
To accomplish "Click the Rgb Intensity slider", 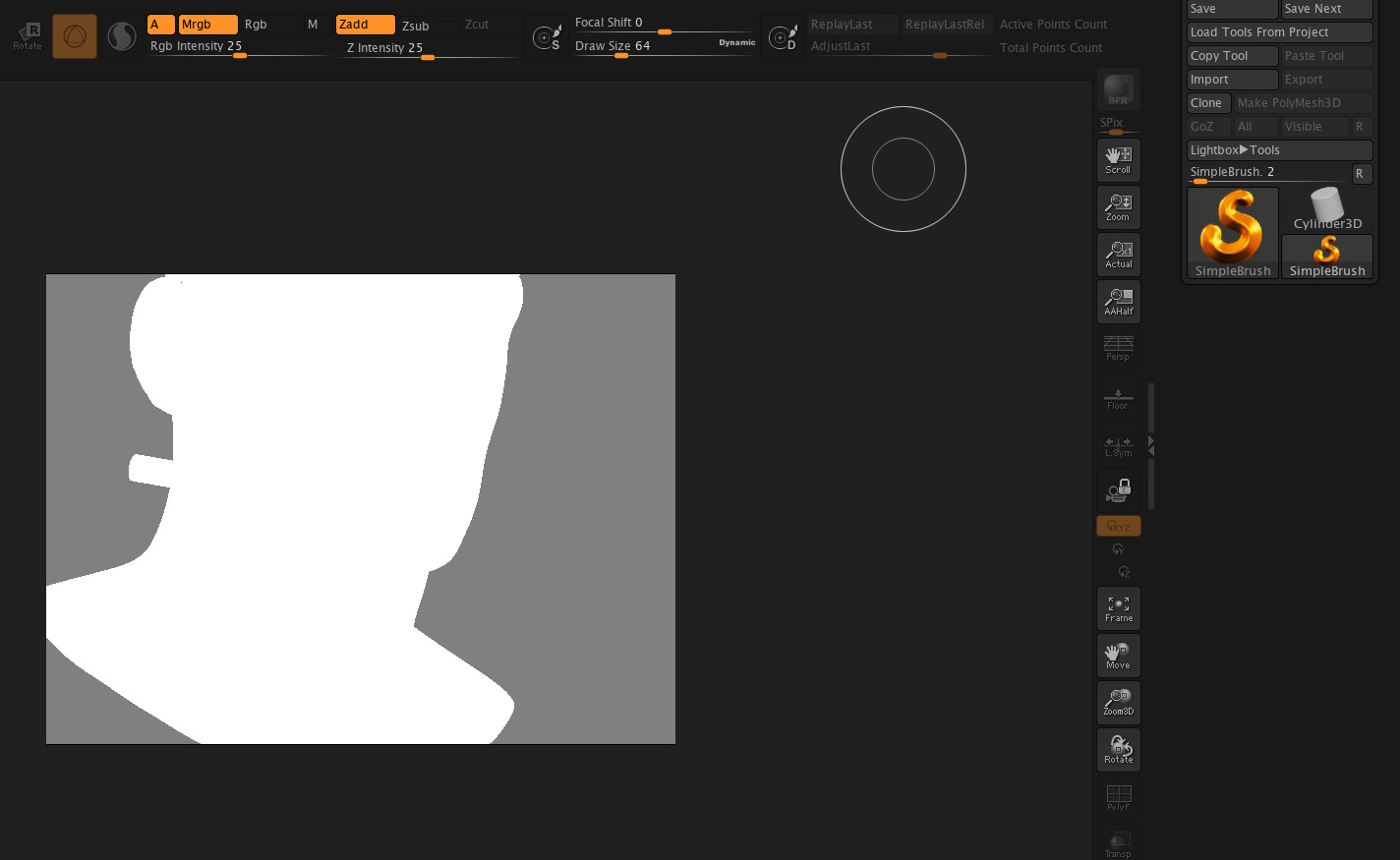I will pos(240,55).
